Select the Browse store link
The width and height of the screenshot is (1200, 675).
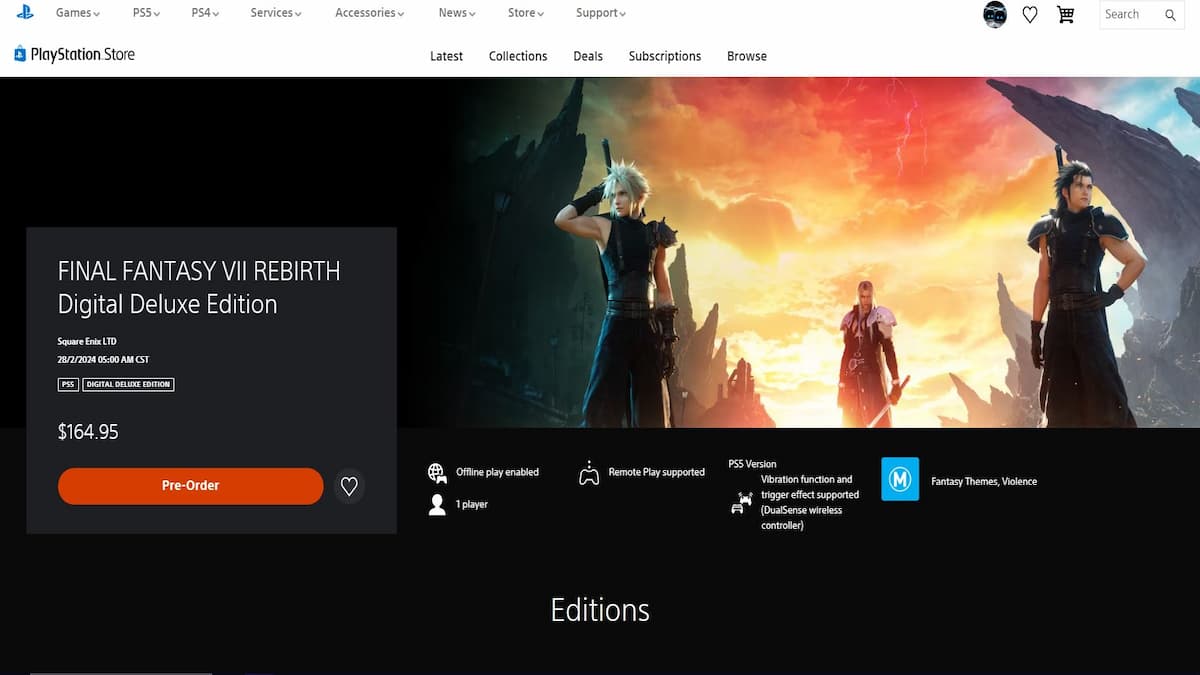[747, 56]
